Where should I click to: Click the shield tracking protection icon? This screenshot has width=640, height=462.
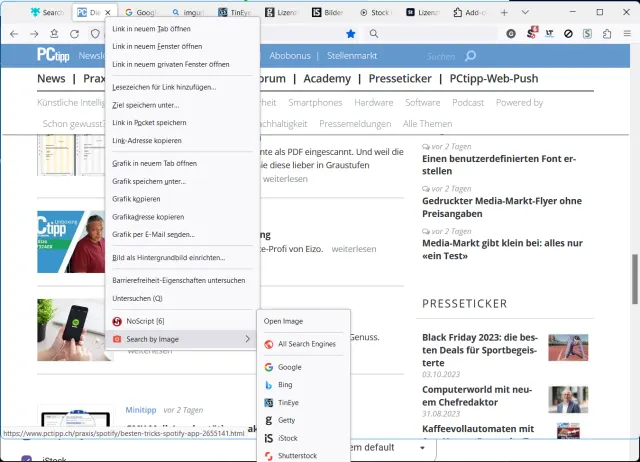95,34
